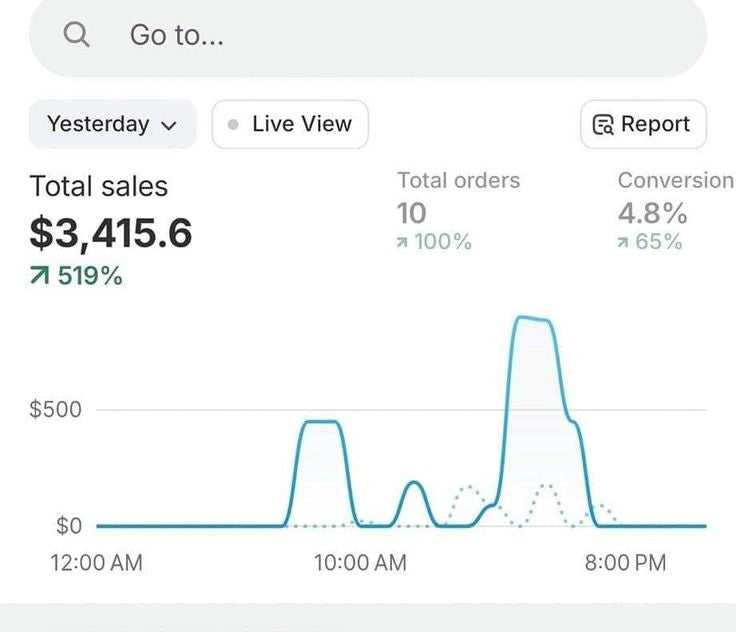
Task: Open the Report button
Action: pyautogui.click(x=643, y=124)
